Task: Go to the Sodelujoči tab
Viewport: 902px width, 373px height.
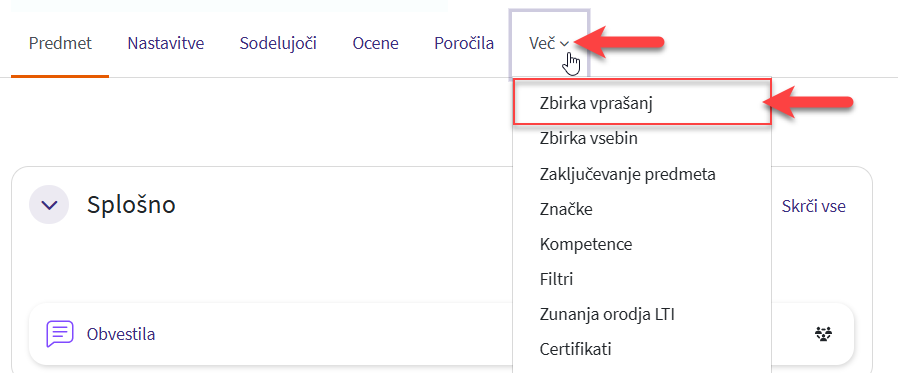Action: [278, 44]
